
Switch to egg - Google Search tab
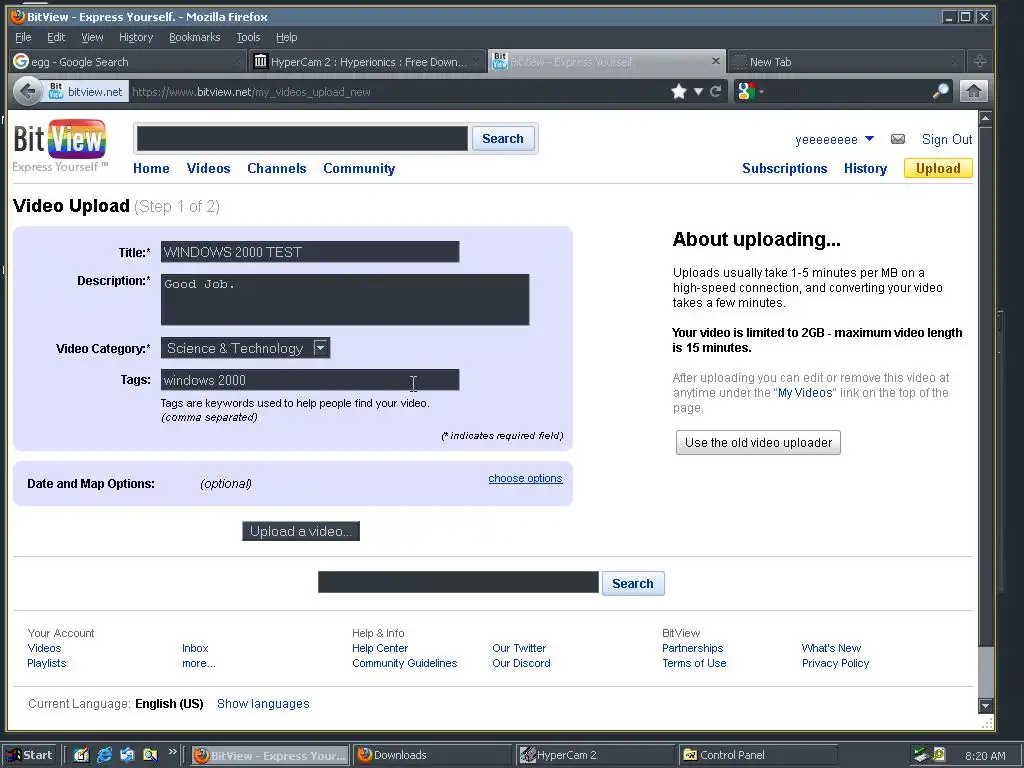(x=128, y=61)
